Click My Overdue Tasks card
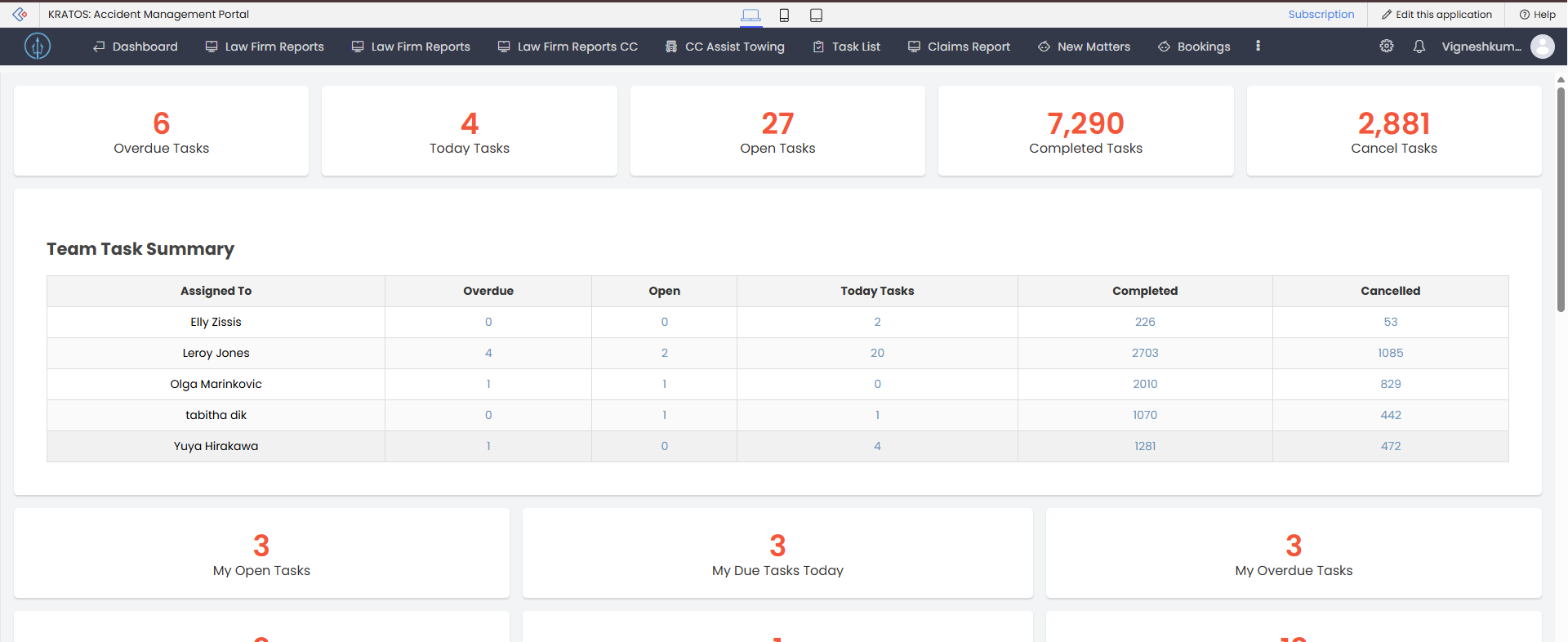This screenshot has width=1568, height=642. (1294, 553)
